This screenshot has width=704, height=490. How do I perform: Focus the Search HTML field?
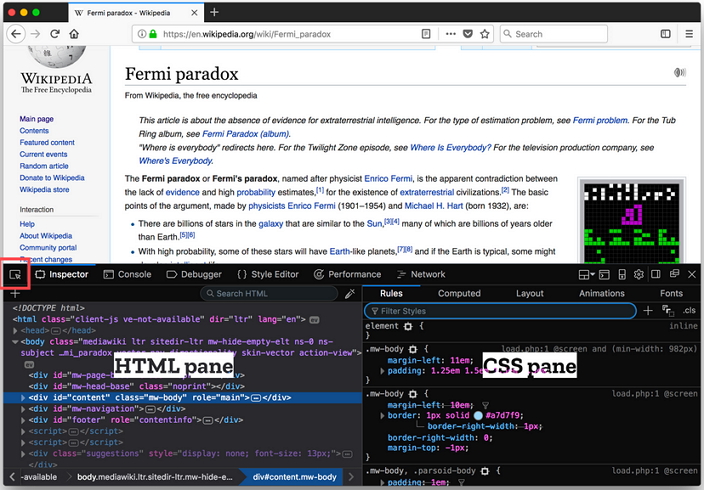(269, 294)
